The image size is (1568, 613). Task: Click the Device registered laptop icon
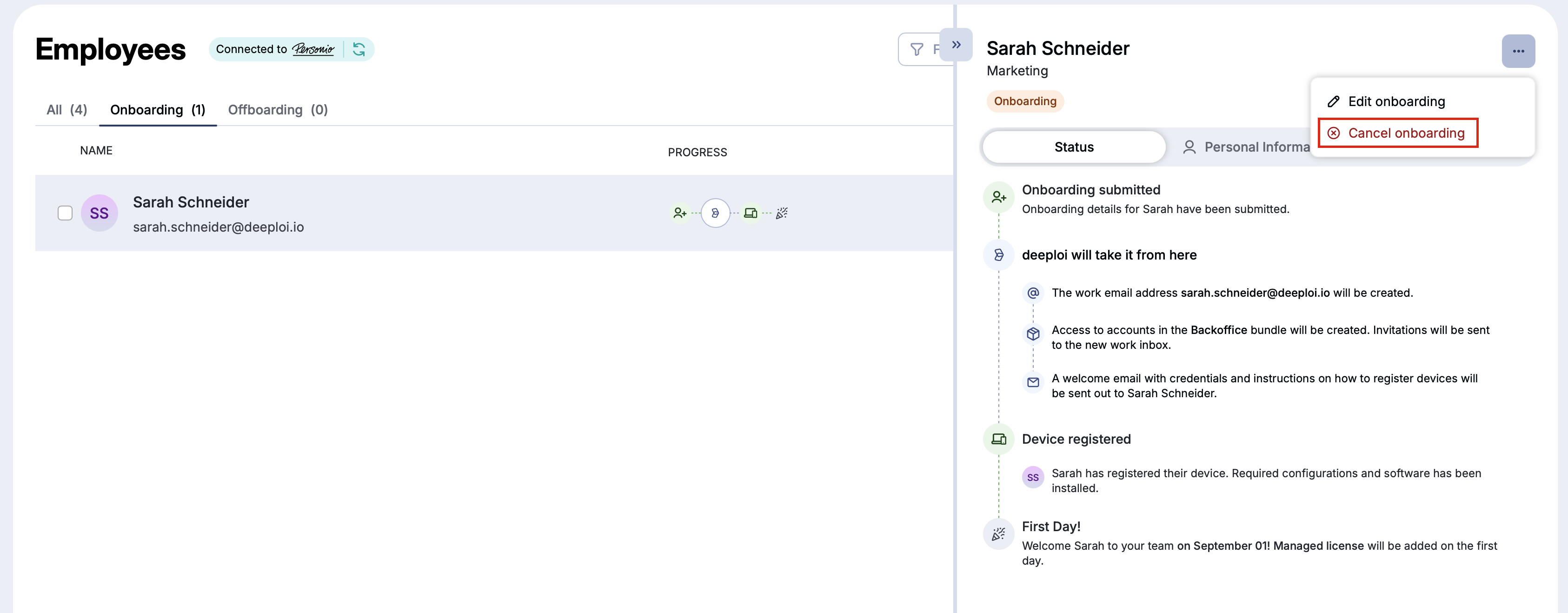coord(999,440)
